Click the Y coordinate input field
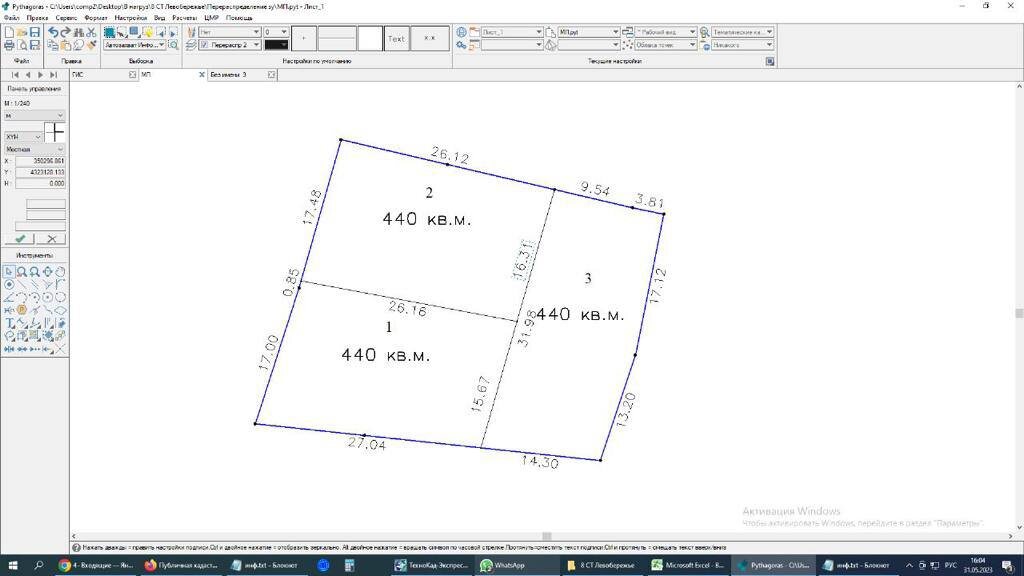Screen dimensions: 1024x576 [x=40, y=172]
